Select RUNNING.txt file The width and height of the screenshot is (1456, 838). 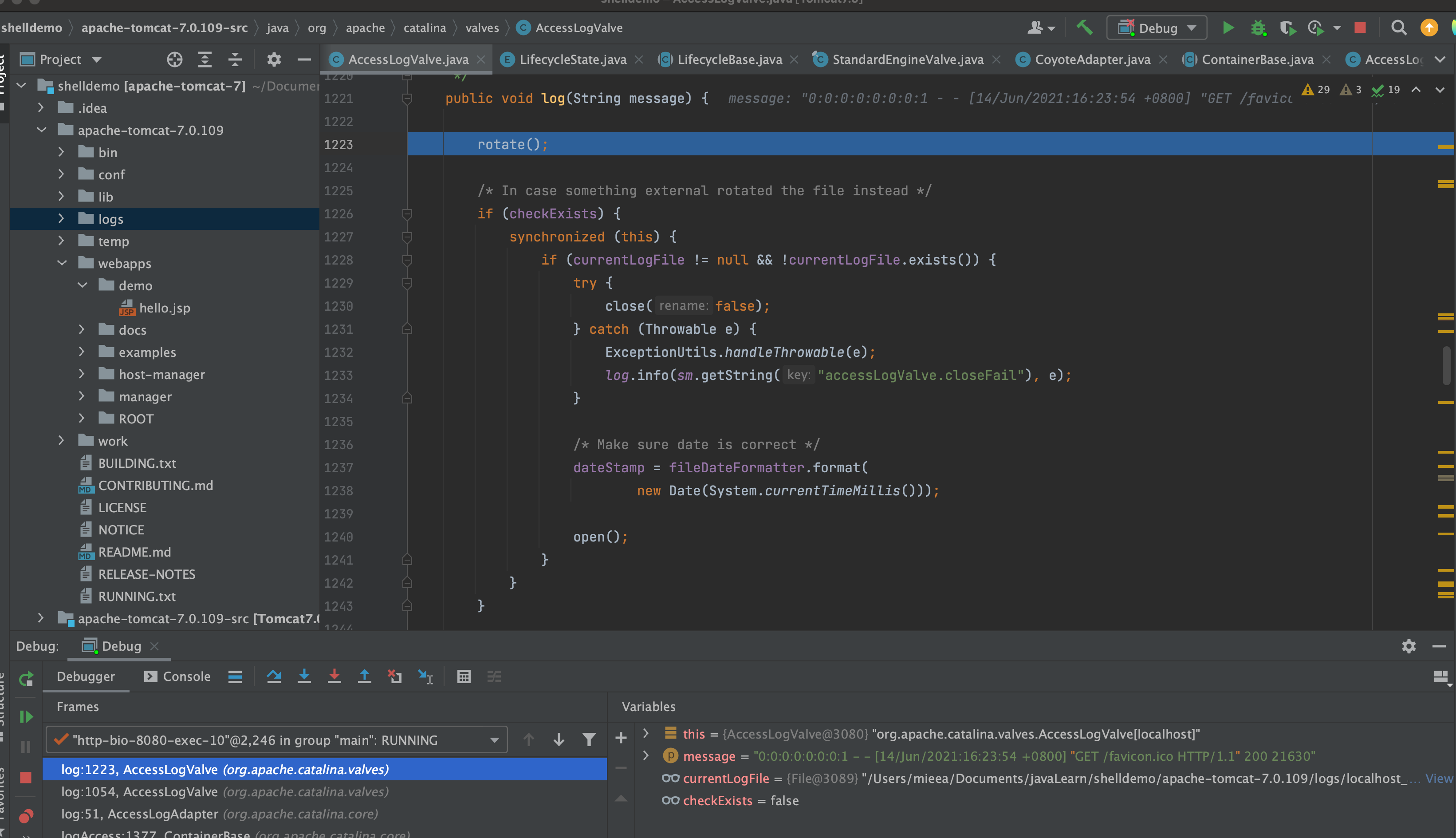[x=137, y=596]
